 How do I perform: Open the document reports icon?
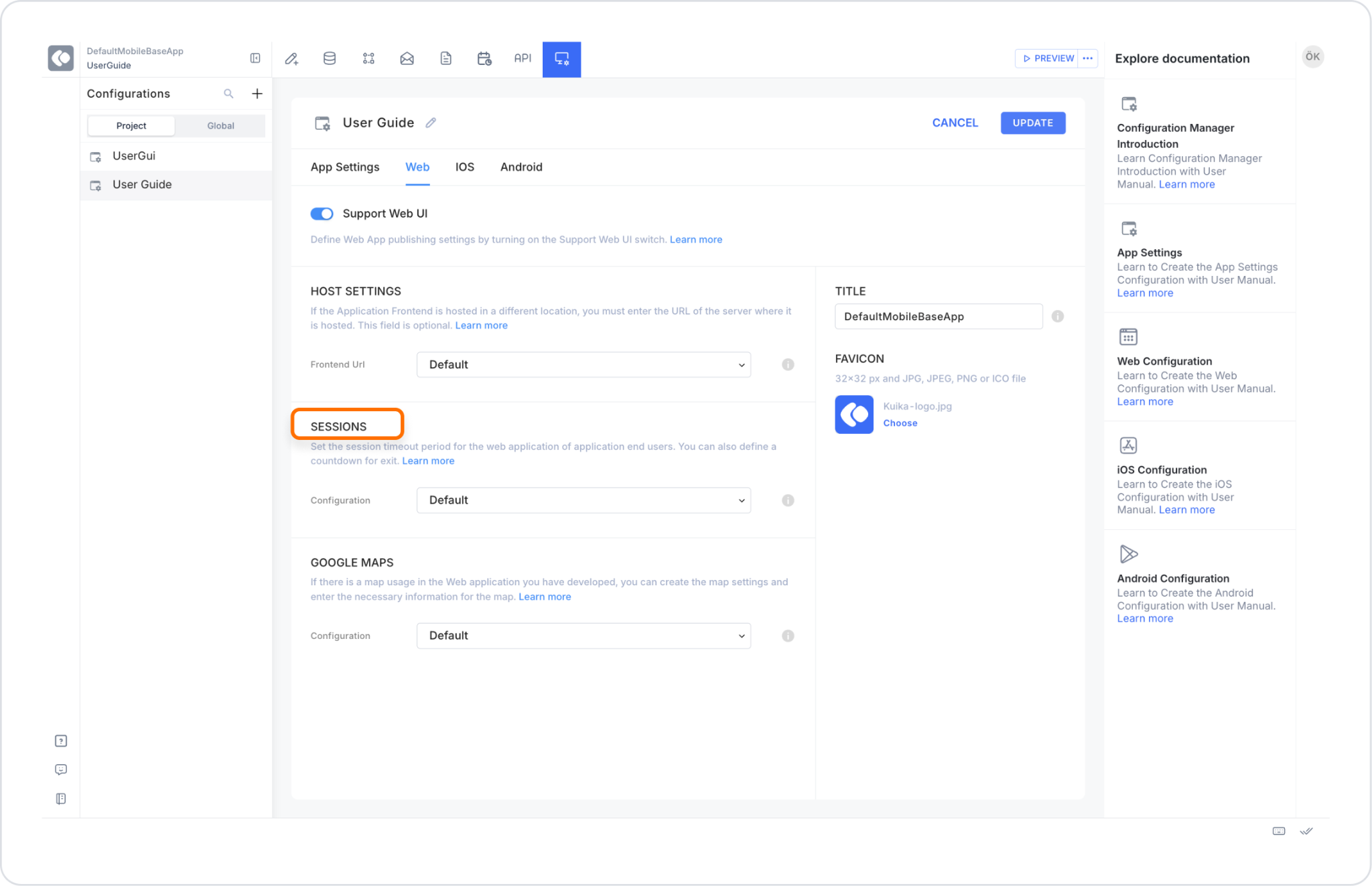pos(445,59)
